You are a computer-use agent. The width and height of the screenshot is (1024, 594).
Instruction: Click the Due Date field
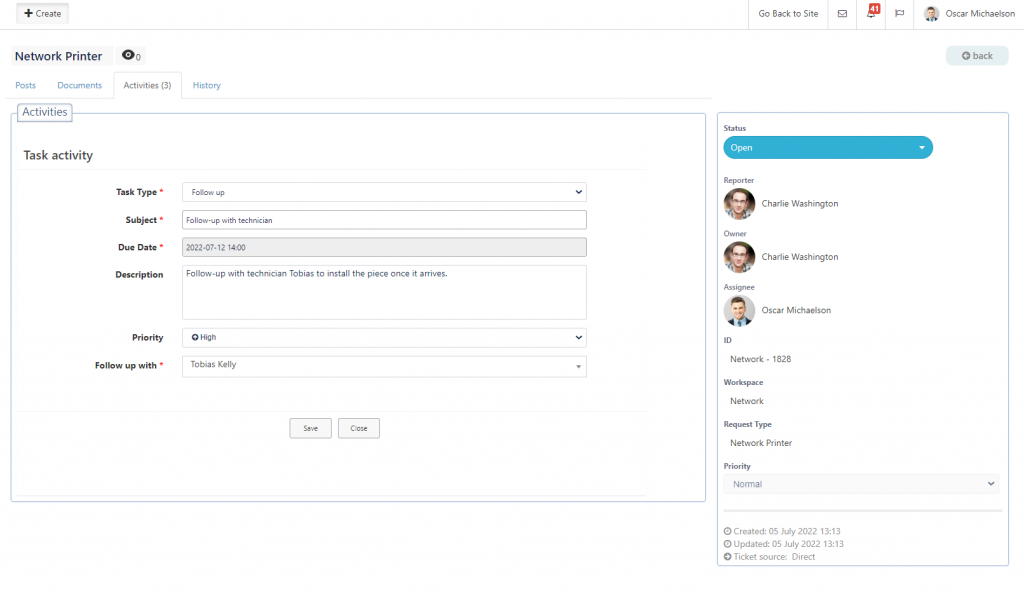tap(384, 247)
